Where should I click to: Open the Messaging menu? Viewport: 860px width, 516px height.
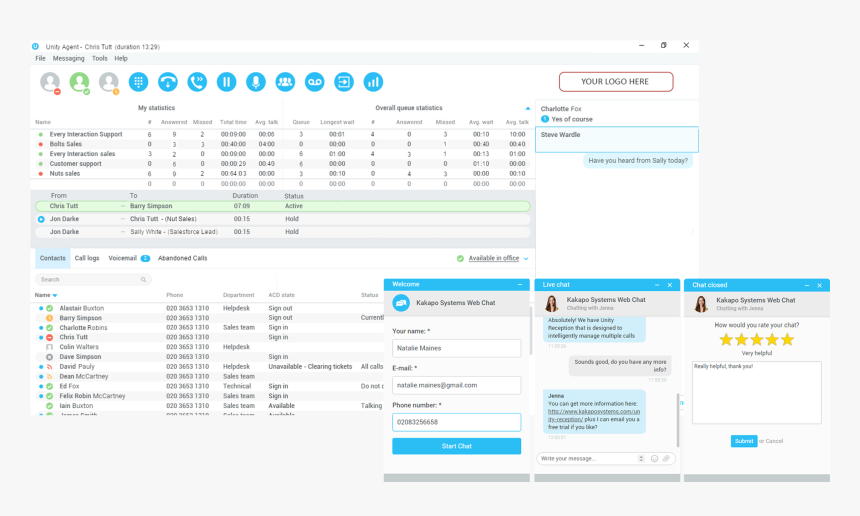(x=69, y=58)
